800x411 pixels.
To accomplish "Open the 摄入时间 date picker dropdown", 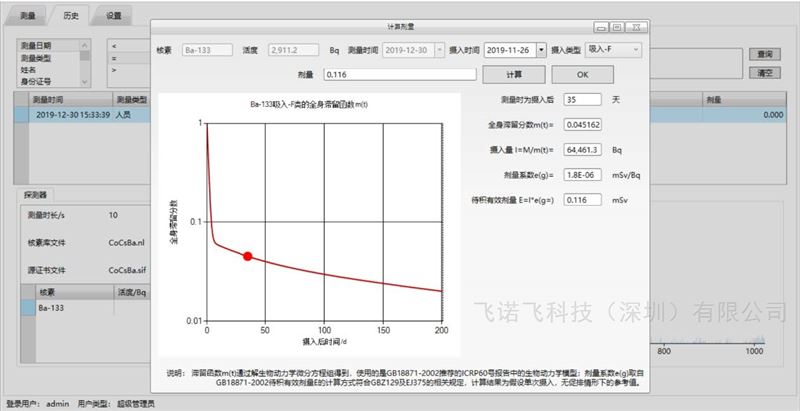I will point(541,48).
